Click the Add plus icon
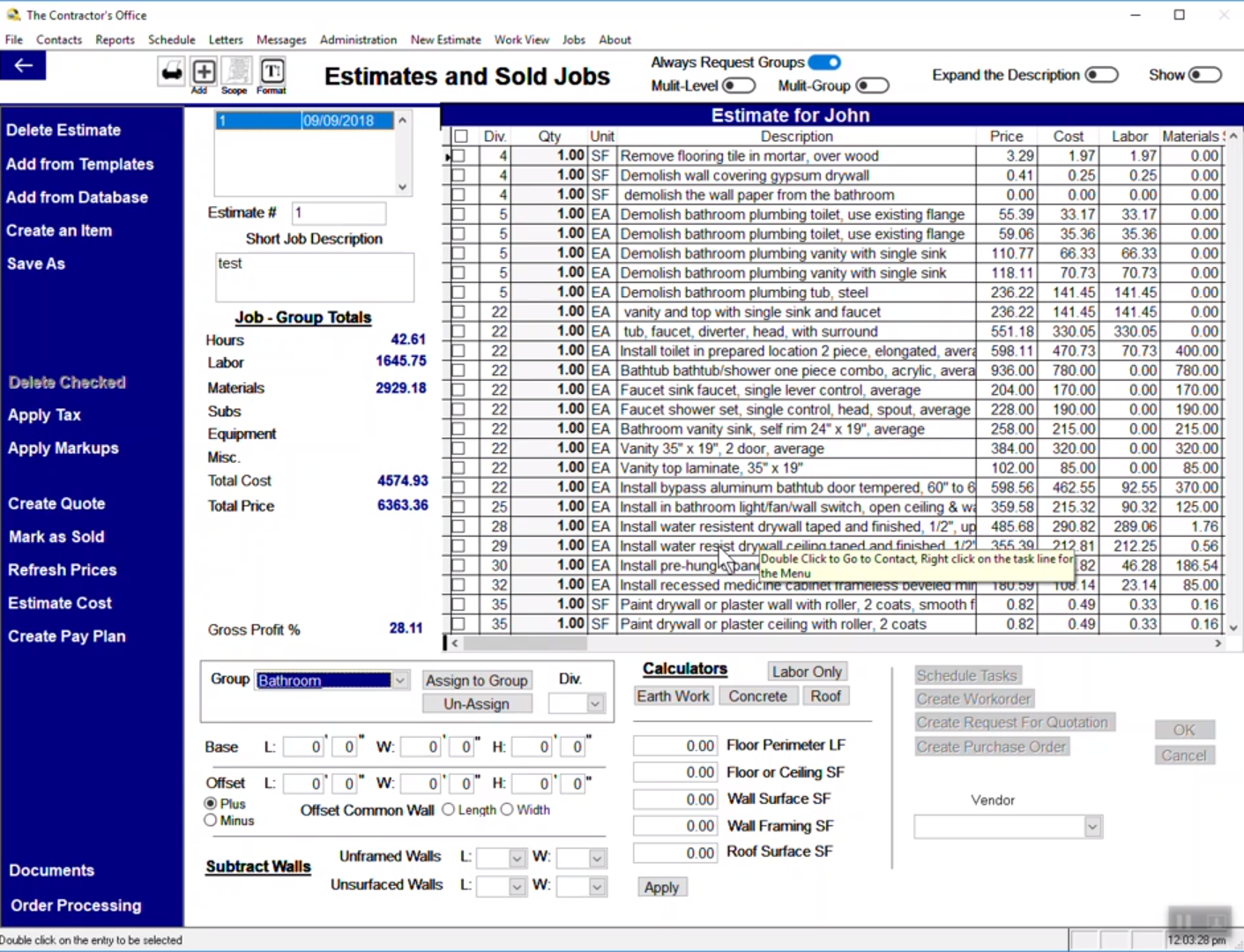 click(x=203, y=71)
